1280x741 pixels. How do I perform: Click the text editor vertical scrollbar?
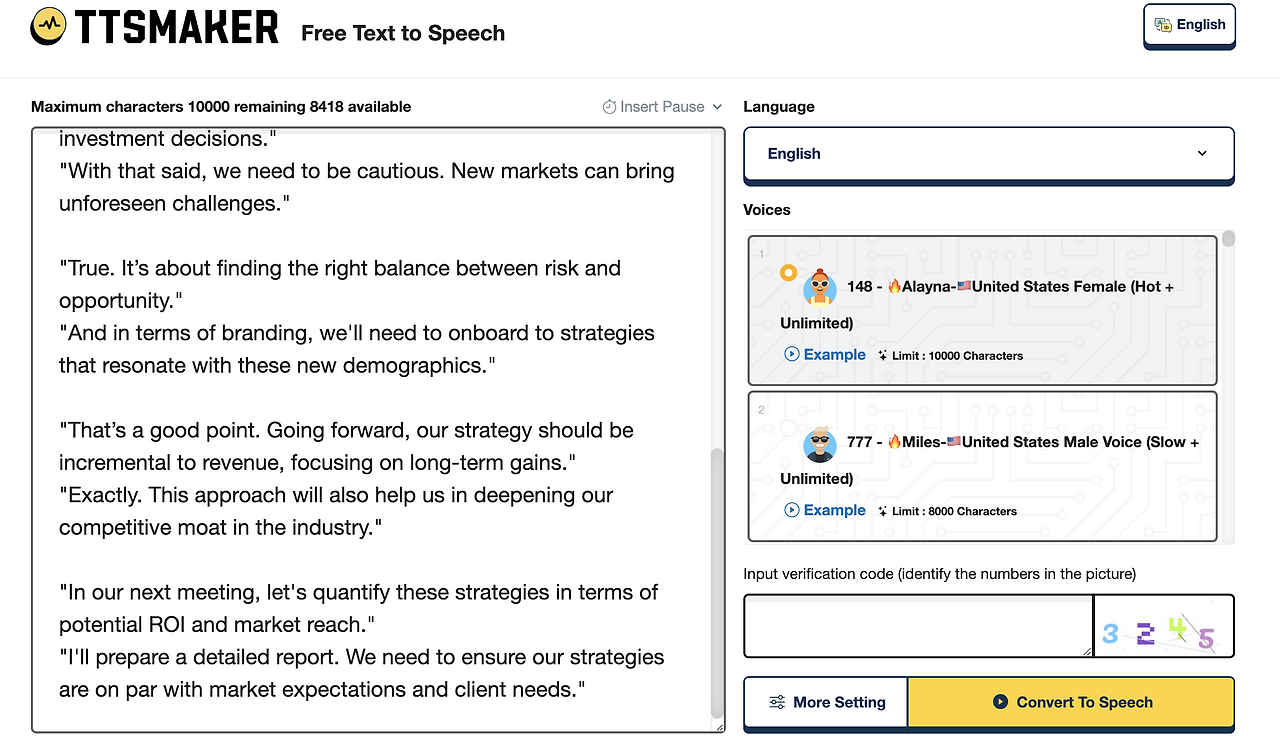(716, 580)
